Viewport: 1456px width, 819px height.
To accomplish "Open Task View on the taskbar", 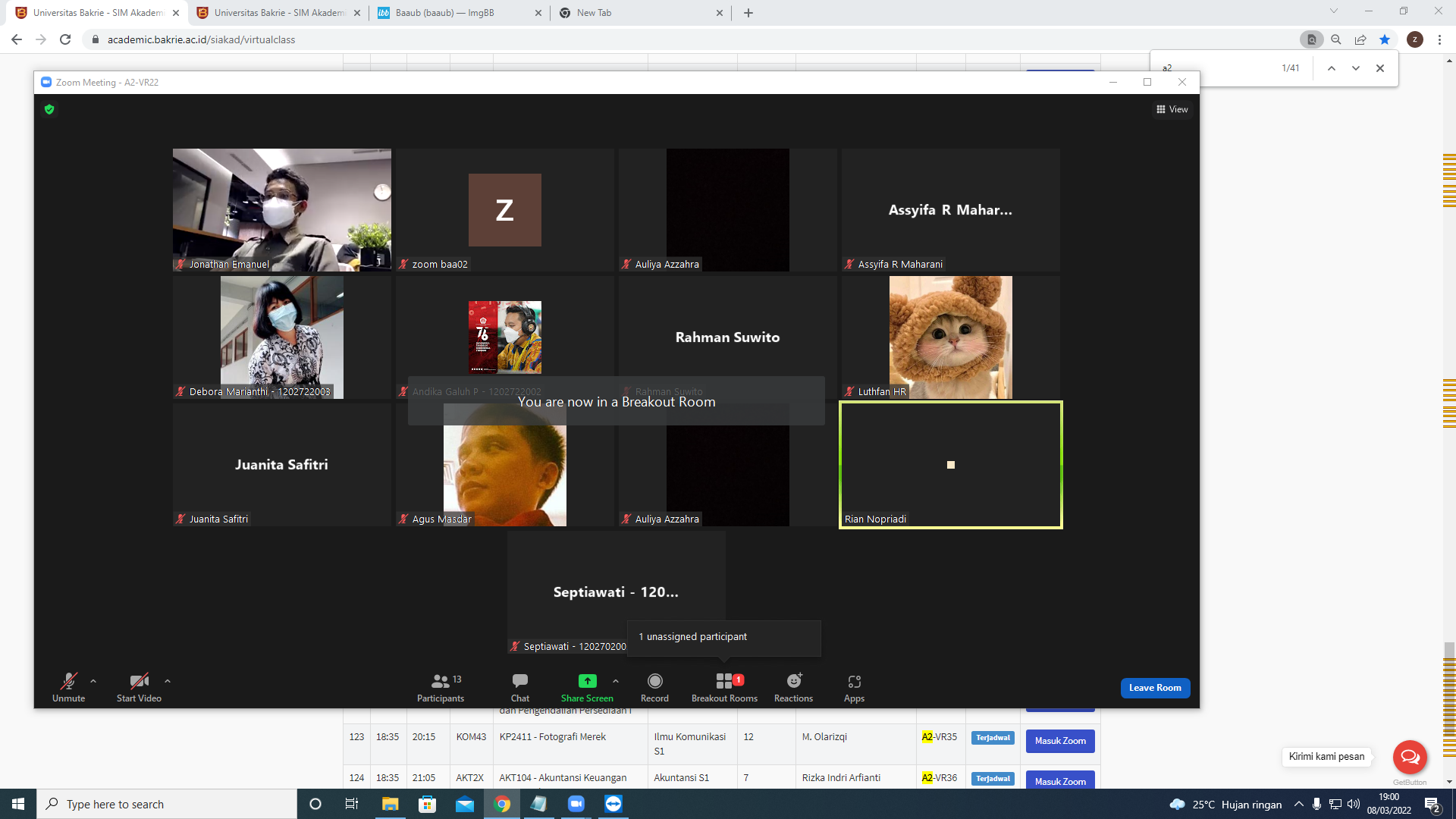I will [x=352, y=804].
